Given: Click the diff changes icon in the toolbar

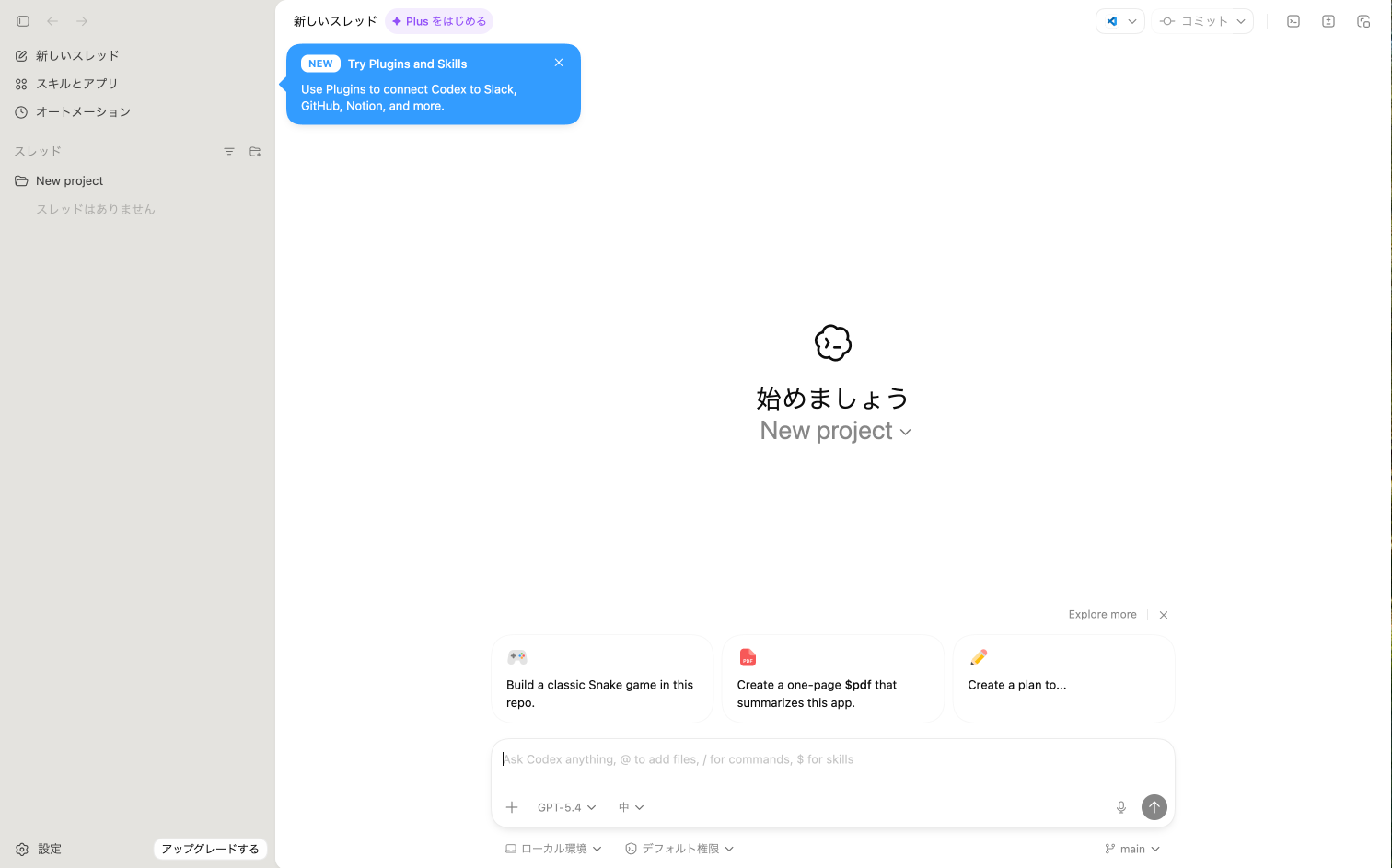Looking at the screenshot, I should click(x=1328, y=20).
